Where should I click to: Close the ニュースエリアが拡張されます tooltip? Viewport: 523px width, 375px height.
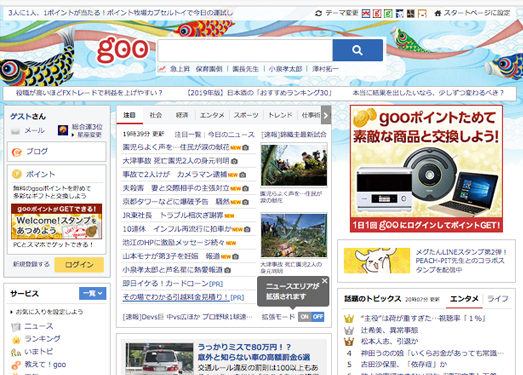[324, 281]
